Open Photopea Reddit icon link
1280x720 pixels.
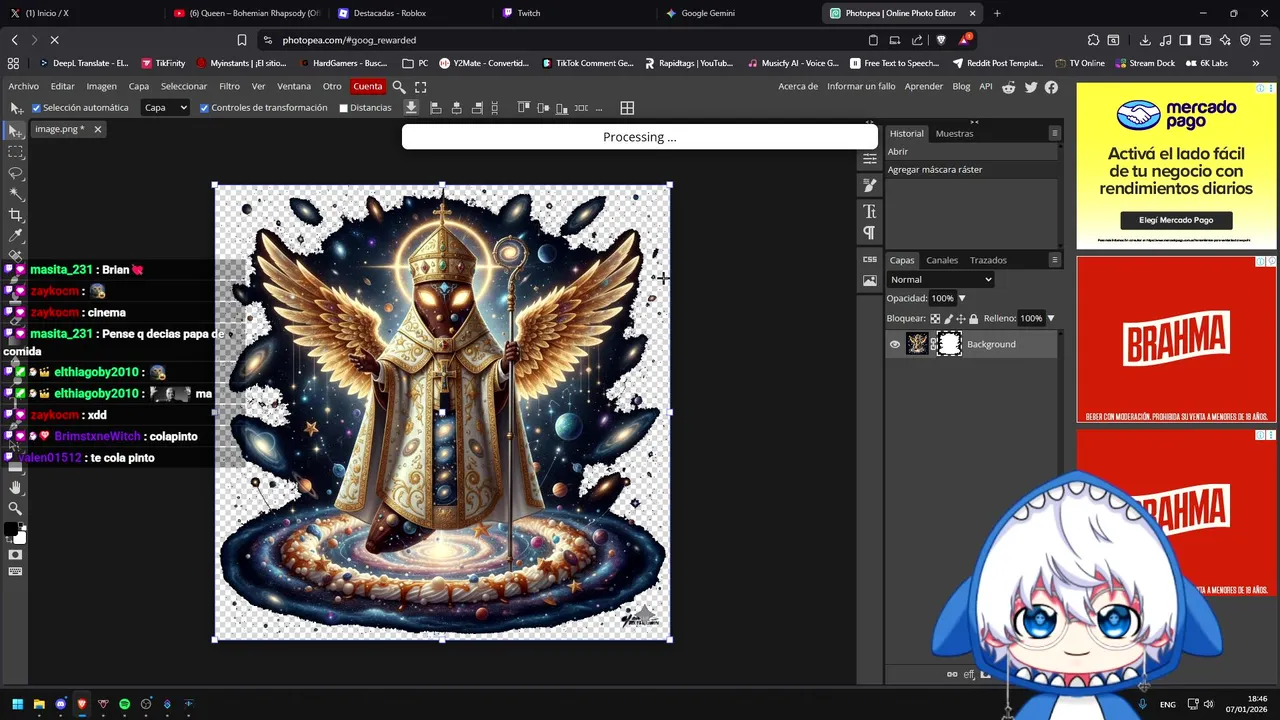(1009, 87)
